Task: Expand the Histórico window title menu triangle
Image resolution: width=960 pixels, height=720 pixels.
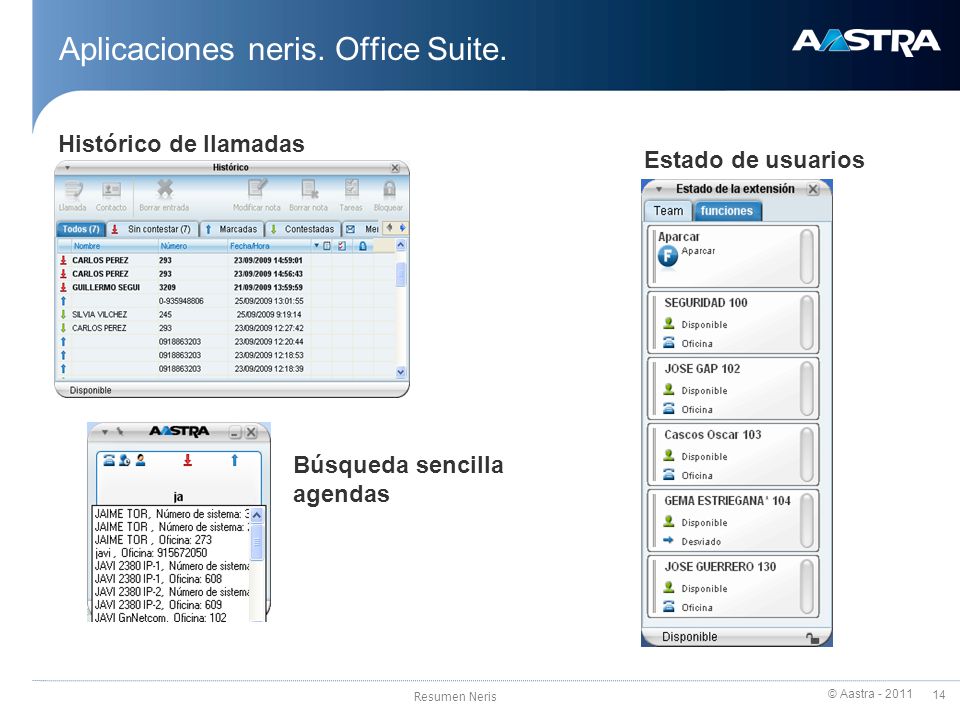Action: click(67, 168)
